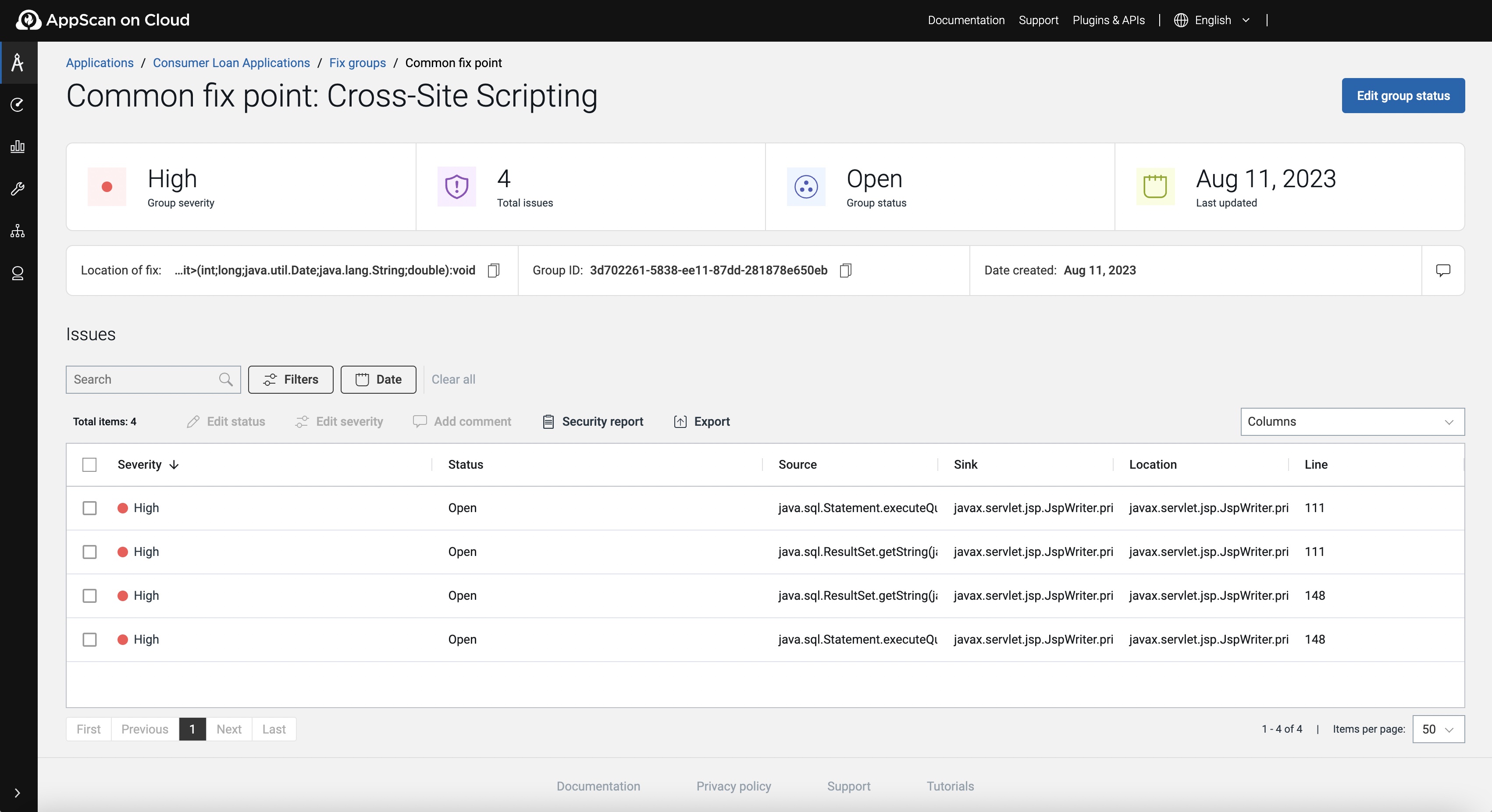Click the search magnifier icon
Viewport: 1492px width, 812px height.
[225, 379]
